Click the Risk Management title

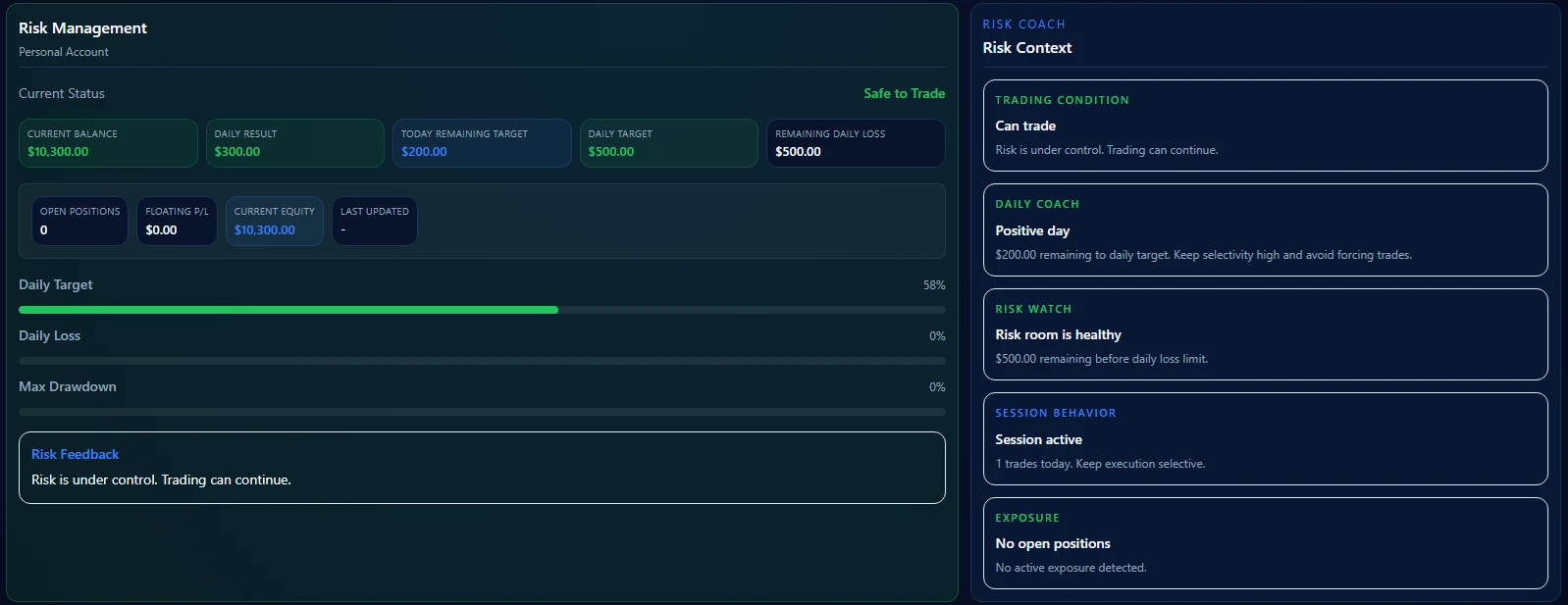[82, 28]
